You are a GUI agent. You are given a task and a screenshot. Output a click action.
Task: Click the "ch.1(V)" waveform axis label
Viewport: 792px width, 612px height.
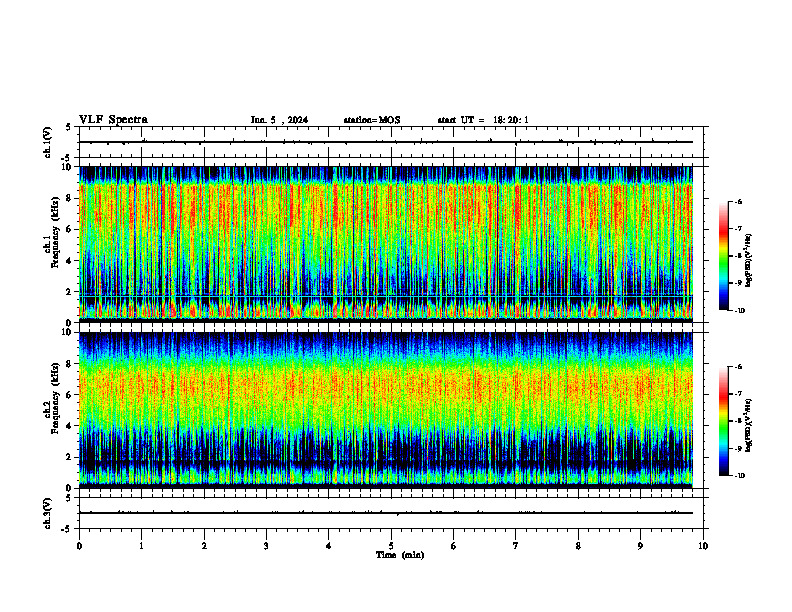(x=47, y=142)
